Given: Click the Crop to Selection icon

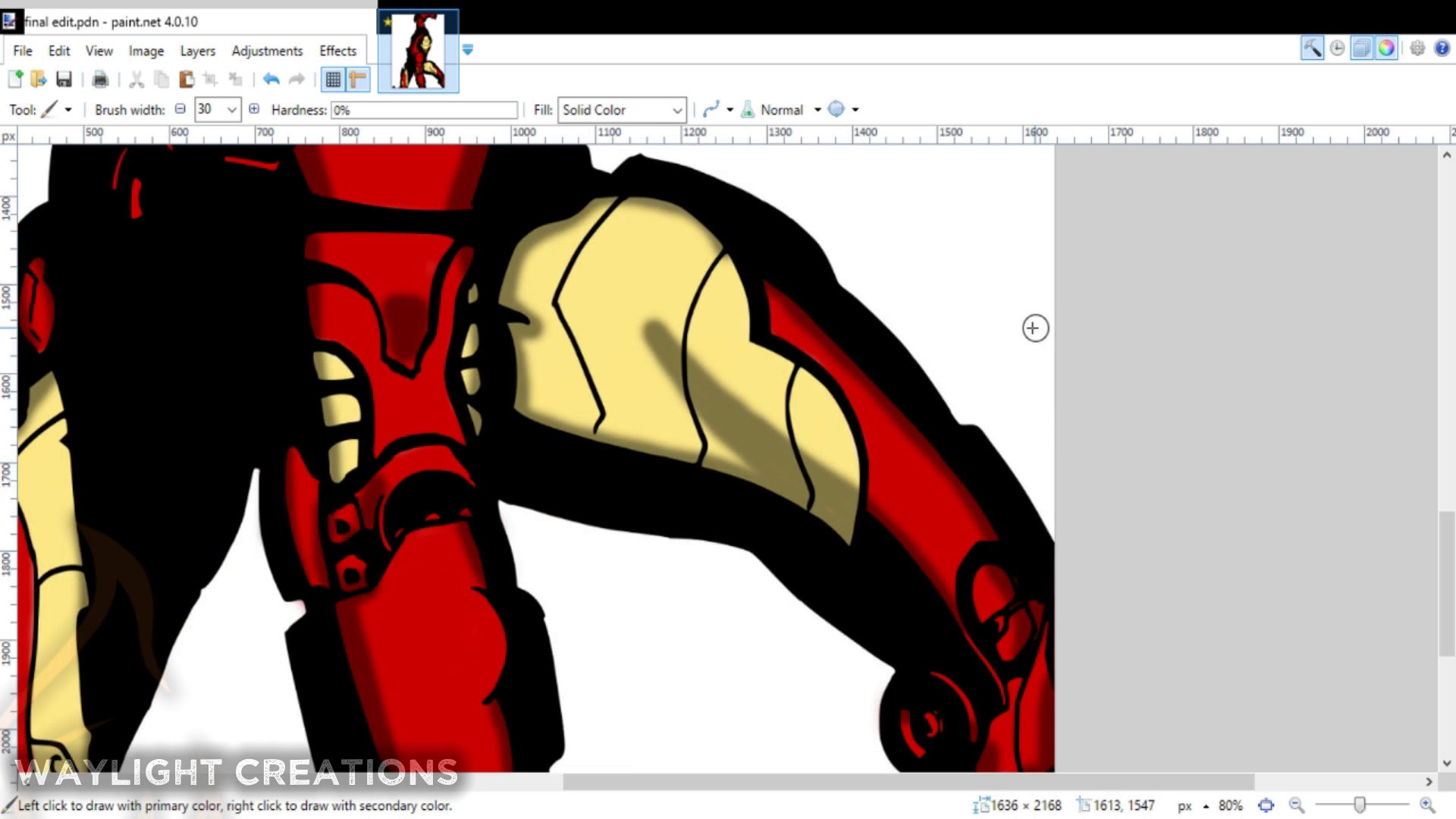Looking at the screenshot, I should 211,79.
